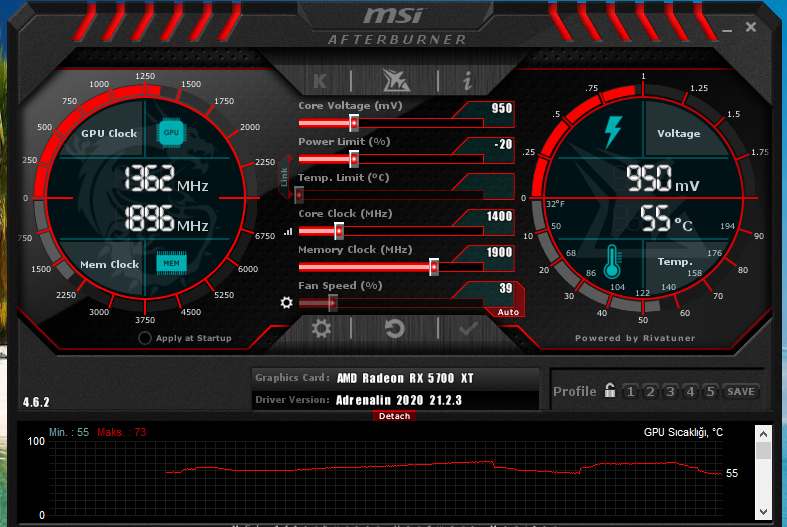Viewport: 787px width, 527px height.
Task: Adjust the Temp. Limit slider handle
Action: 299,195
